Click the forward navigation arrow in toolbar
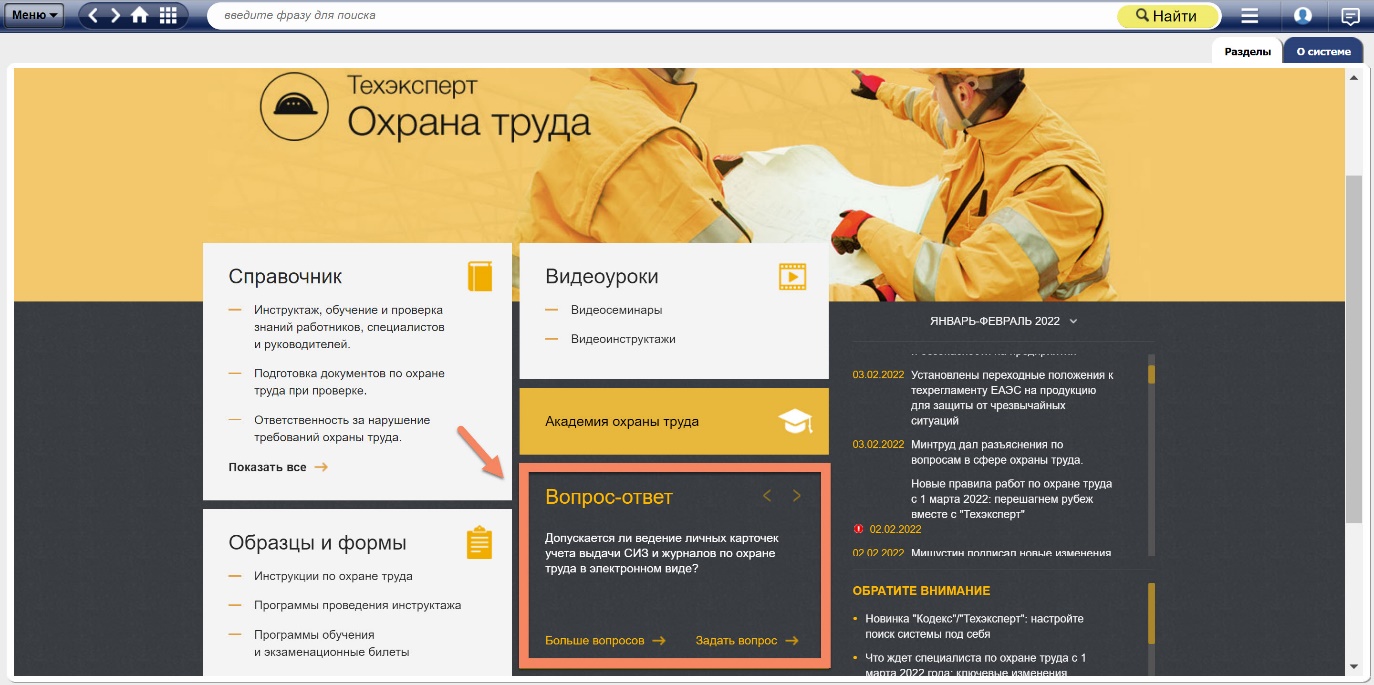The image size is (1374, 685). coord(116,15)
